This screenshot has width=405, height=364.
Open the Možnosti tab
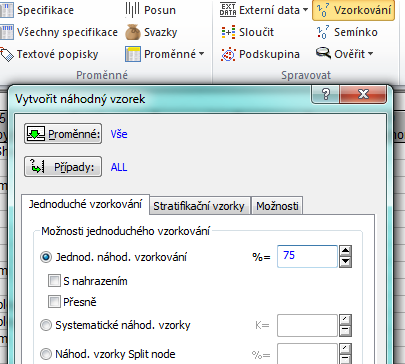tap(277, 206)
